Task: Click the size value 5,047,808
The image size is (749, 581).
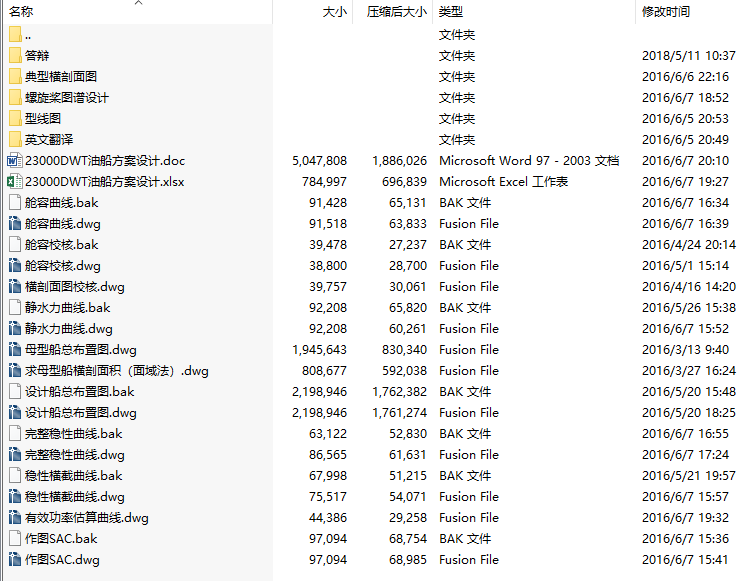Action: [320, 161]
